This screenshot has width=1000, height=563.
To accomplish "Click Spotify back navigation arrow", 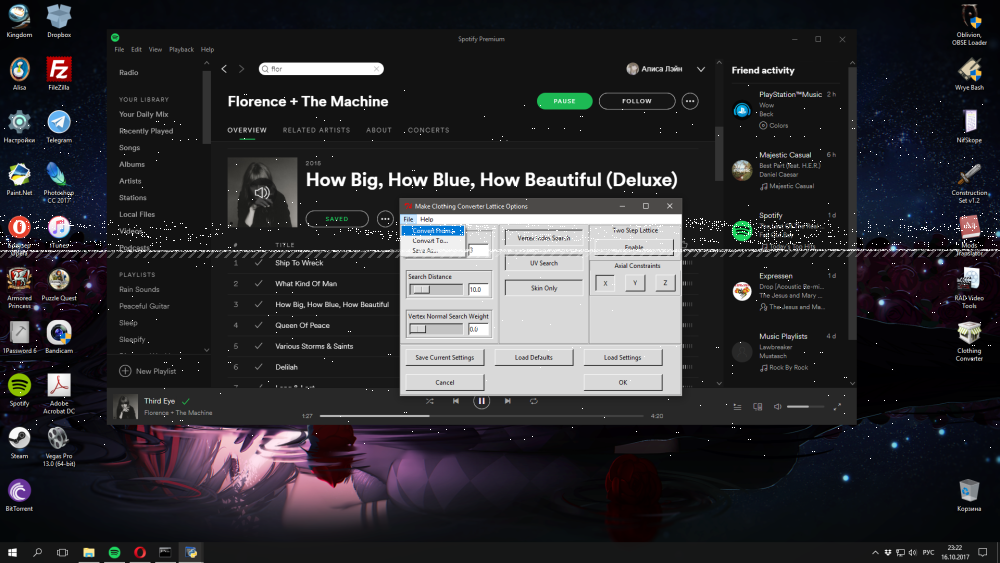I will (224, 69).
